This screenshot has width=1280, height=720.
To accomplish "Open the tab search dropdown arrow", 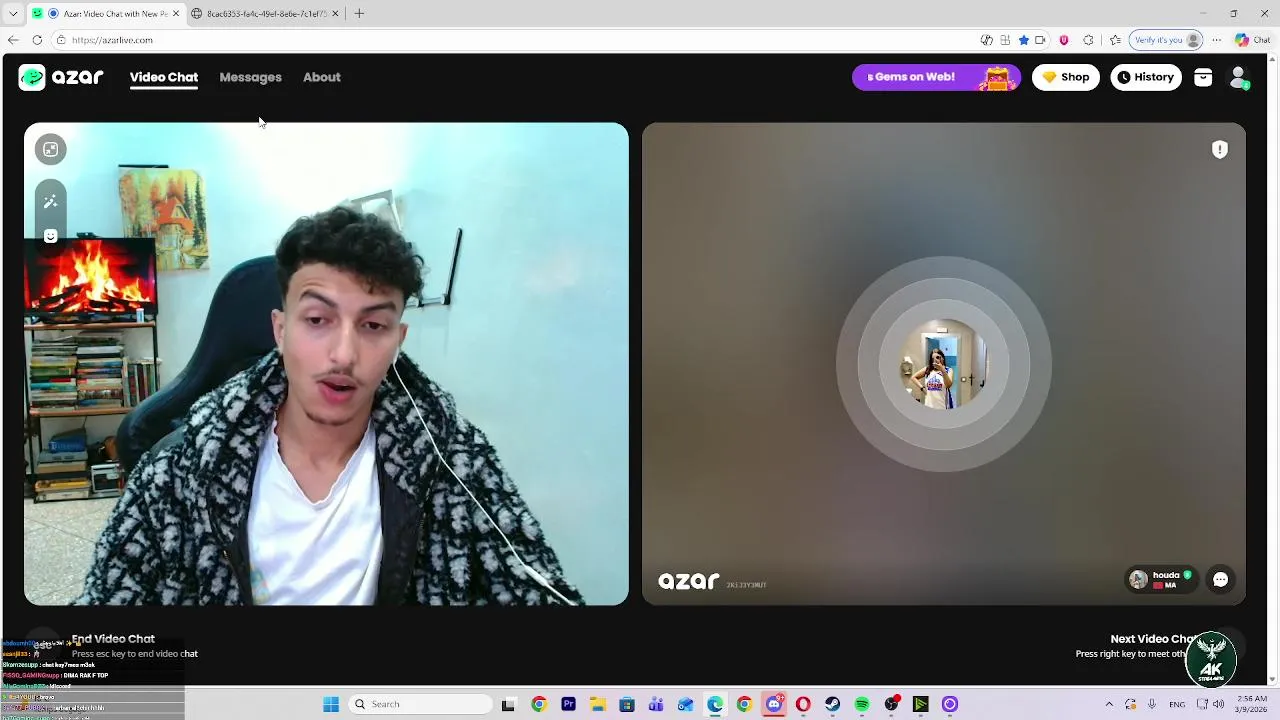I will [13, 13].
